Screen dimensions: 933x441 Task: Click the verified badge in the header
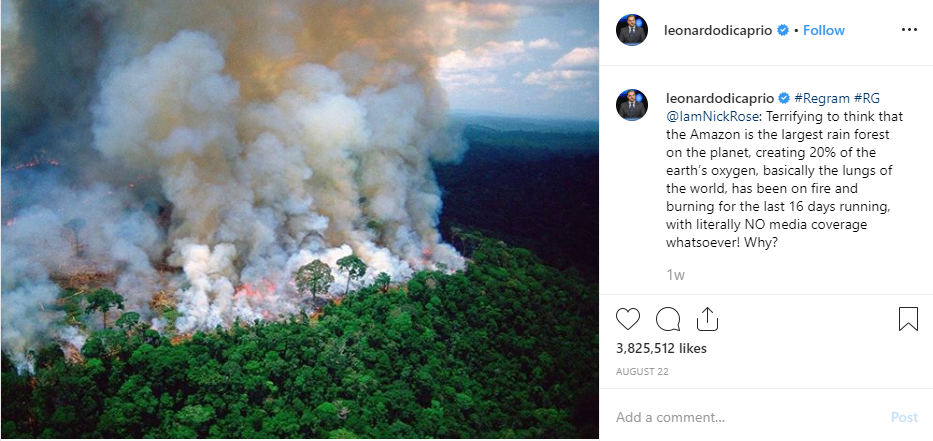782,30
